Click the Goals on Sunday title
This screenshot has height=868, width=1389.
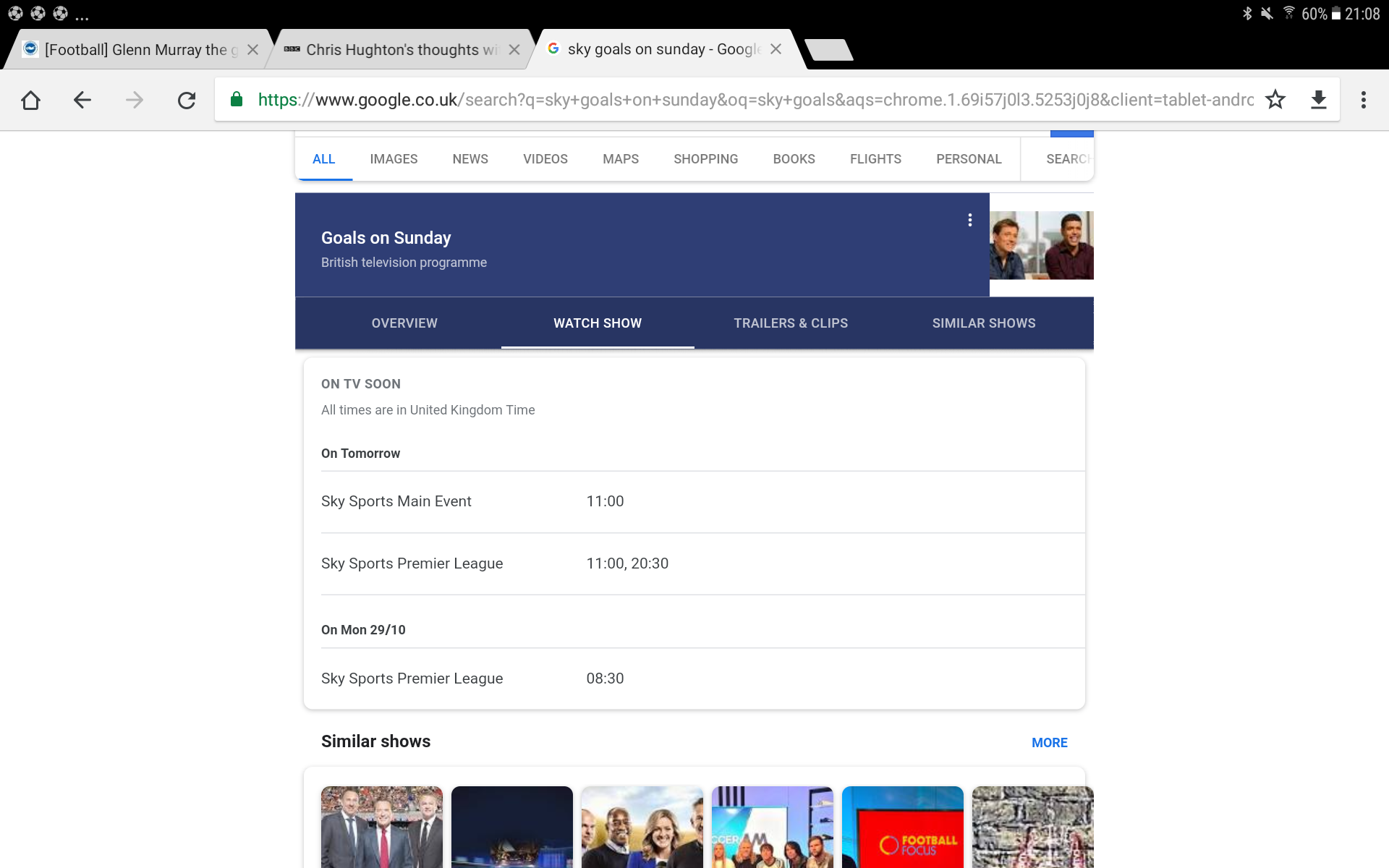click(x=386, y=238)
